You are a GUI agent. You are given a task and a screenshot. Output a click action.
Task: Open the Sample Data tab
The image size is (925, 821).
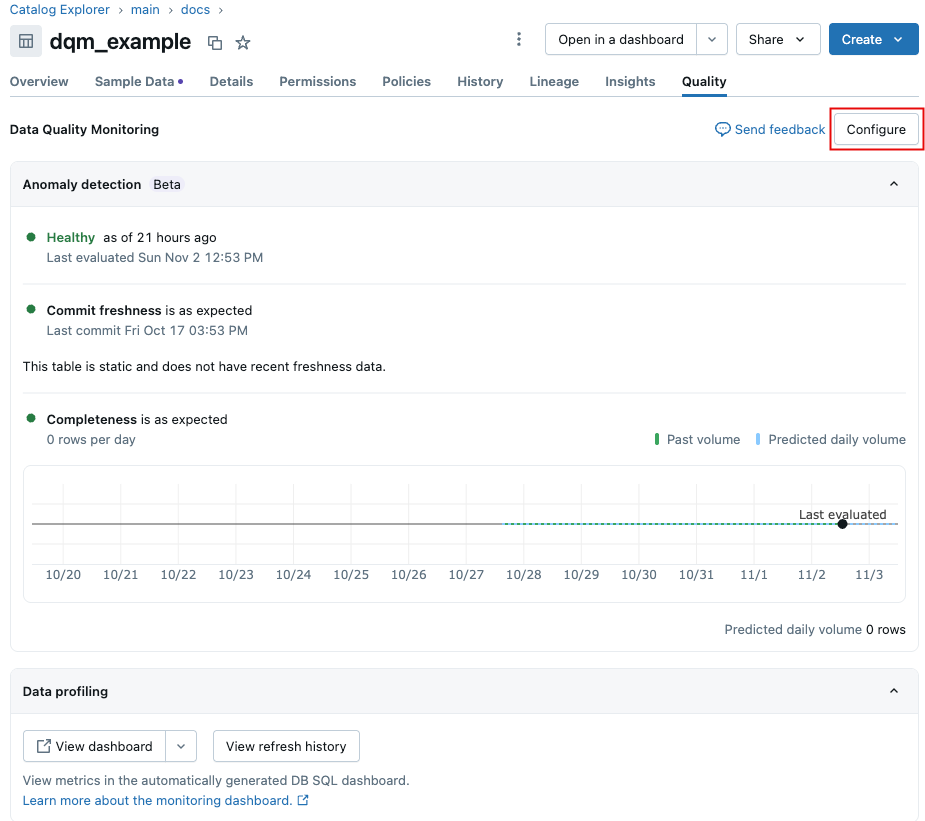tap(135, 82)
